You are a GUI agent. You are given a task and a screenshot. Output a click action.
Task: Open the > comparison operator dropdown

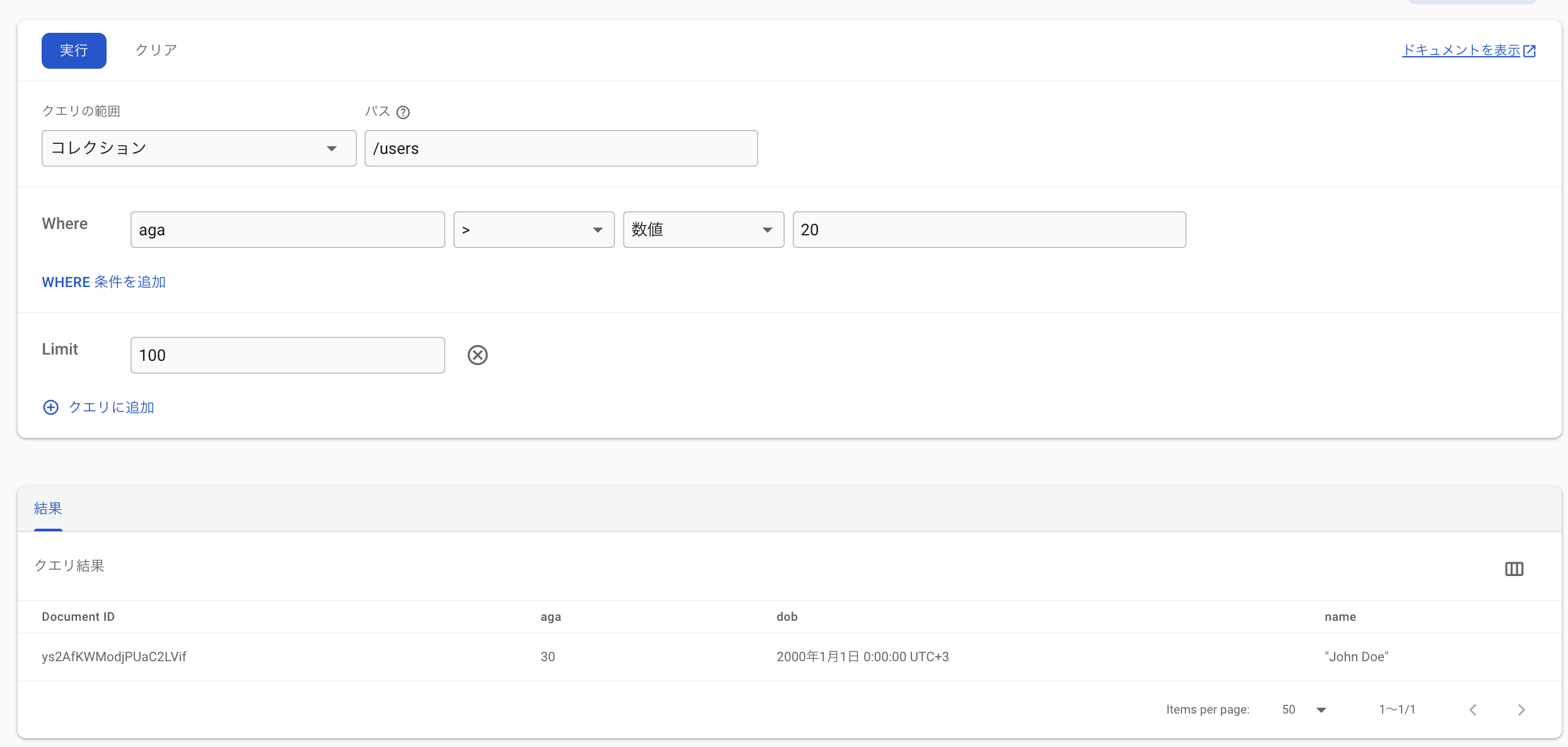[x=533, y=230]
